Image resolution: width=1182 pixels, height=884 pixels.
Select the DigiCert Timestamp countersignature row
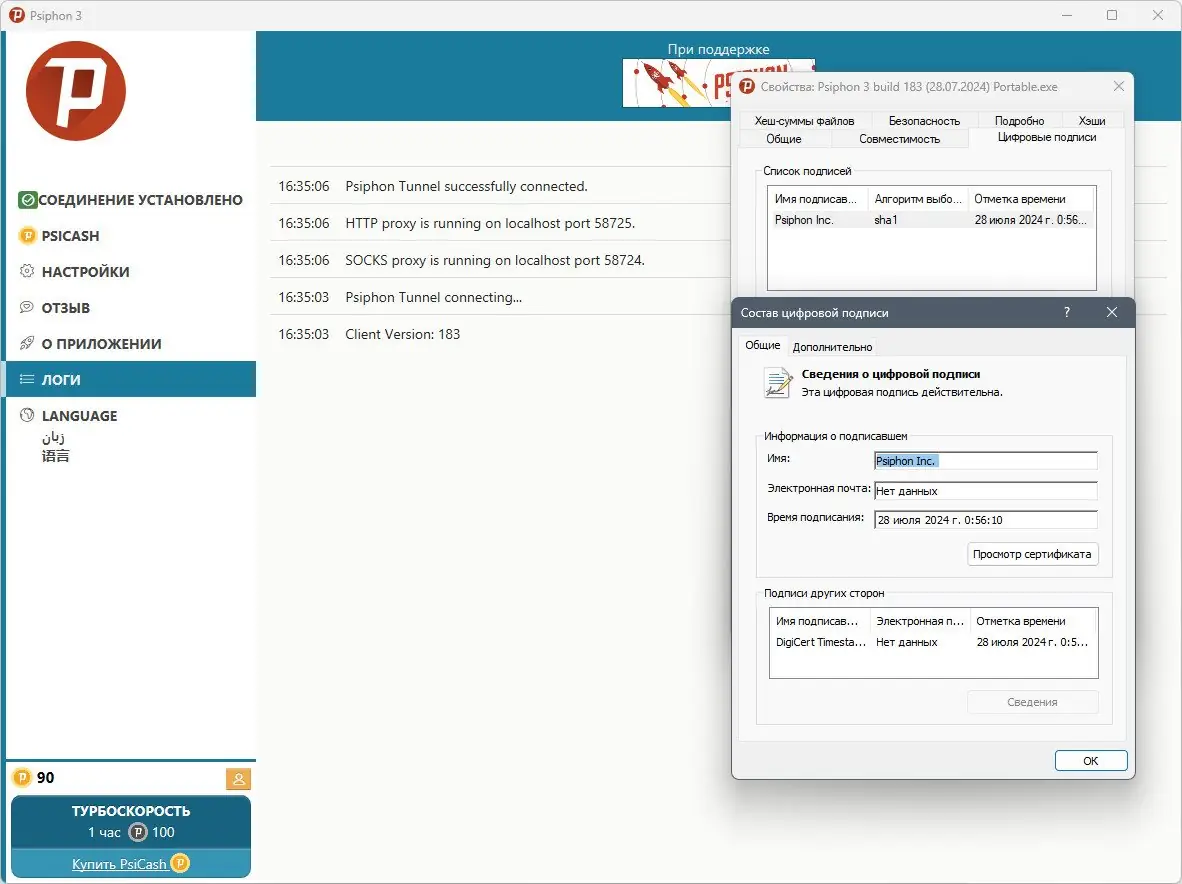click(x=933, y=642)
